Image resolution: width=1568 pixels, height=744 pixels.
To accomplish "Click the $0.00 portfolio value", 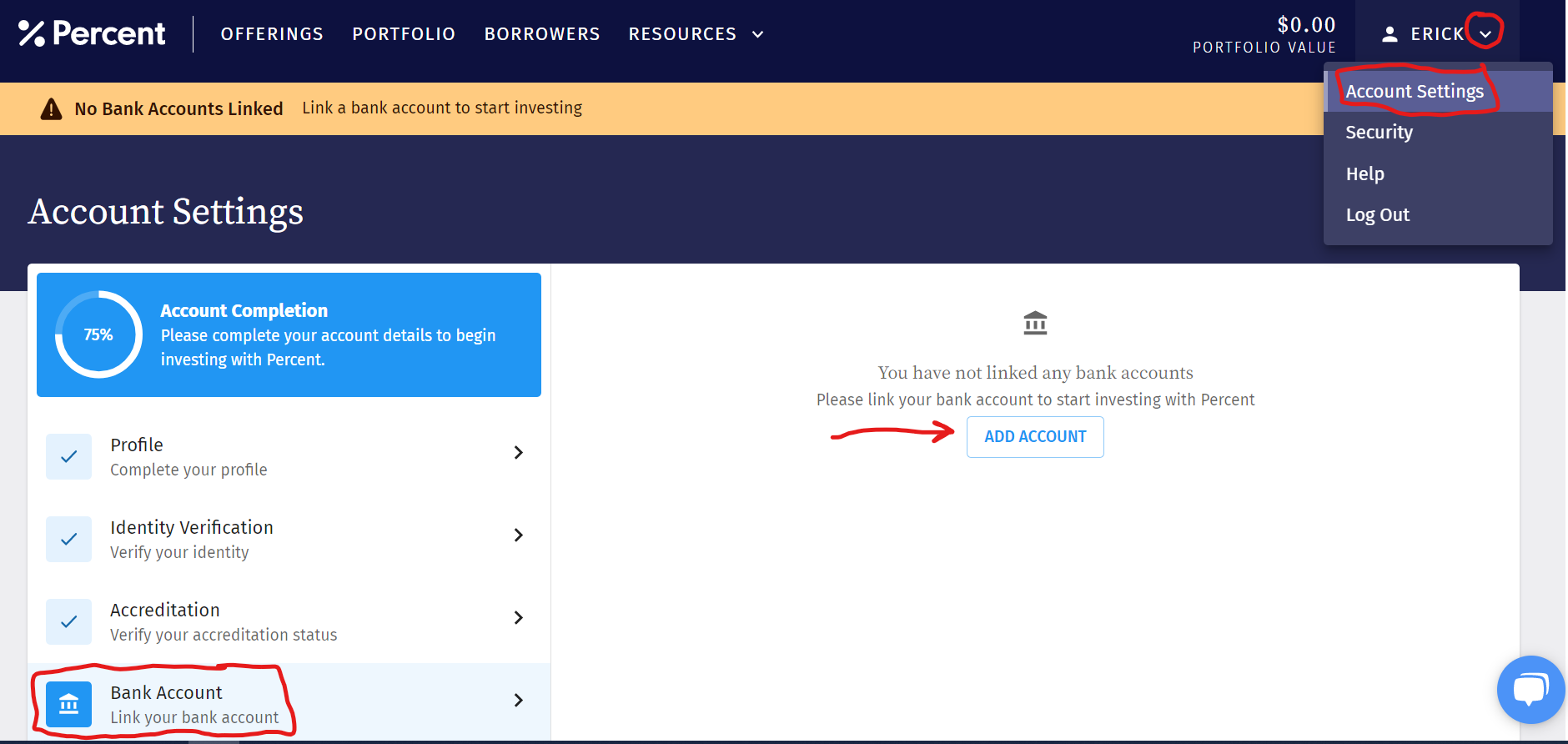I will click(1306, 25).
